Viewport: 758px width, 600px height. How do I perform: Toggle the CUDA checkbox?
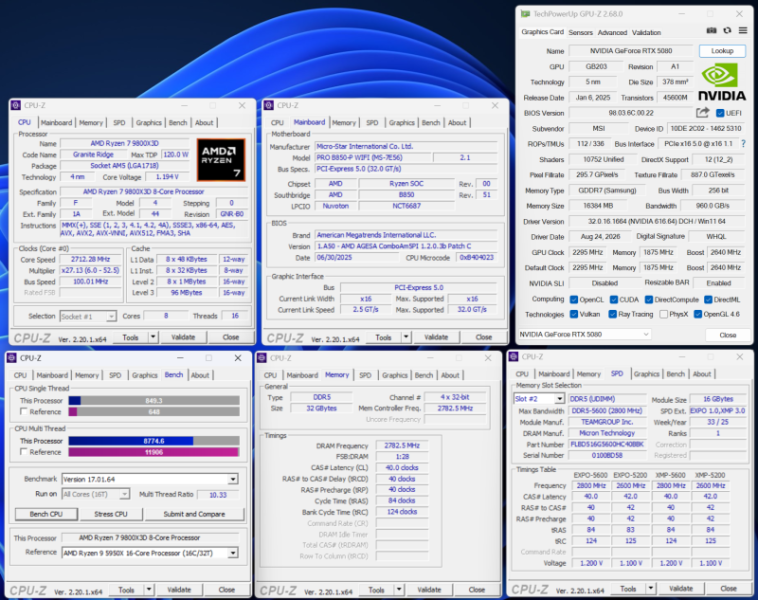[x=614, y=300]
